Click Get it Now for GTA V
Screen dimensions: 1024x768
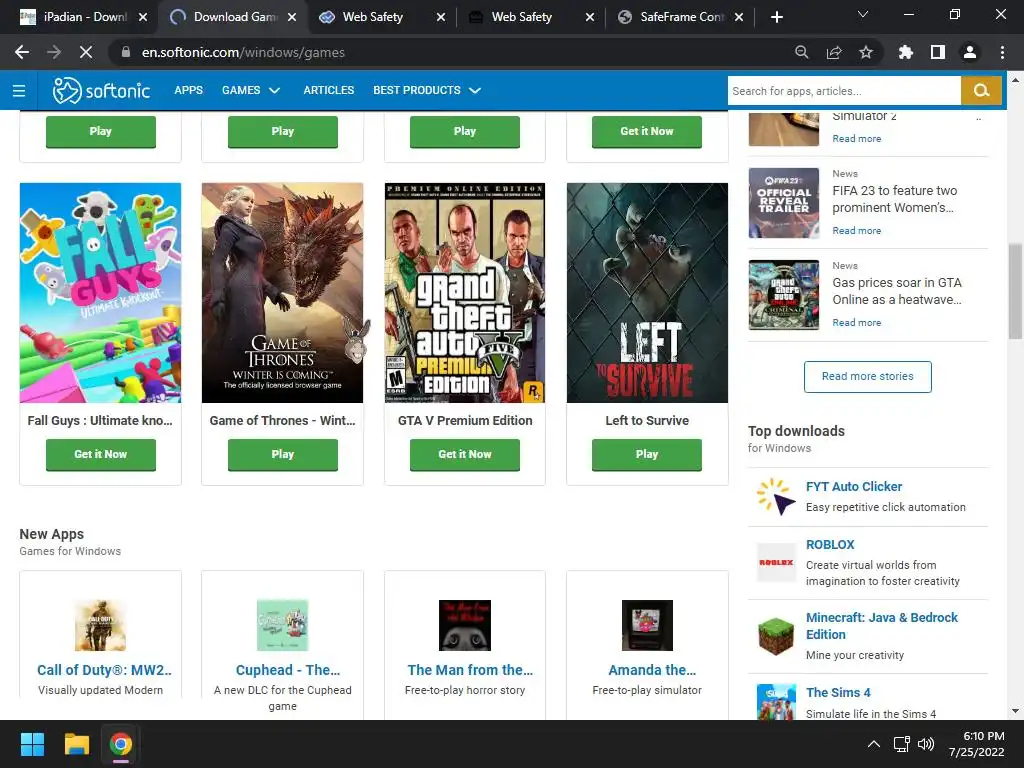[x=465, y=455]
